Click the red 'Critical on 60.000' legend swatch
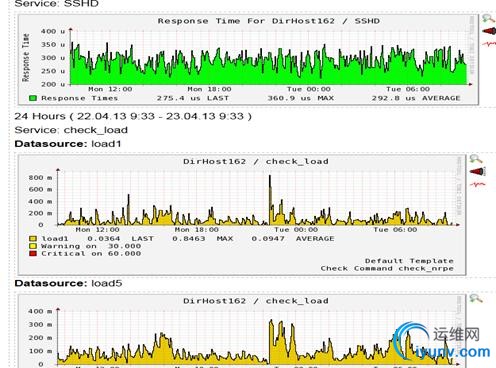The height and width of the screenshot is (368, 496). 33,254
